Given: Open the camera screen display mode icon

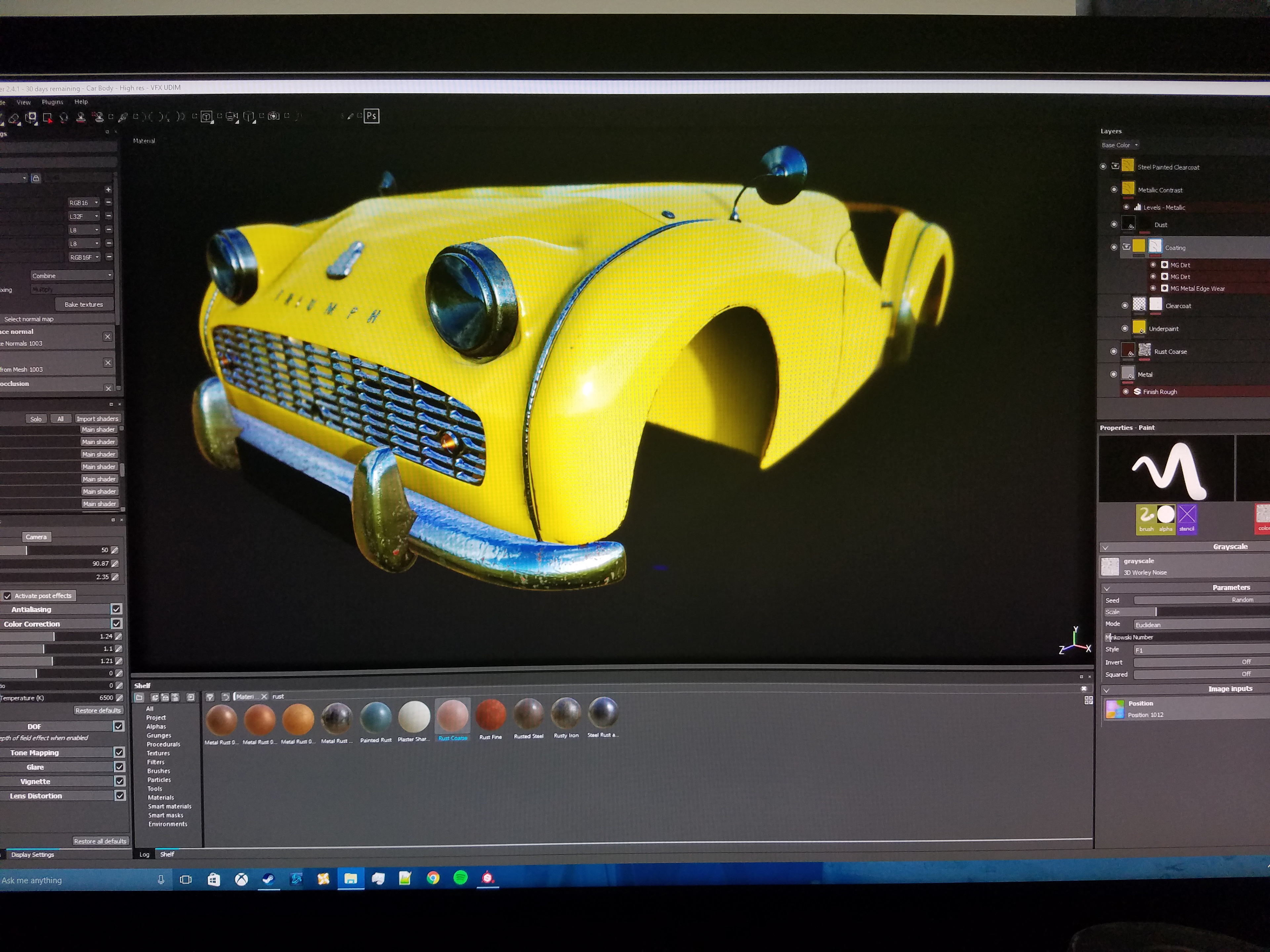Looking at the screenshot, I should [x=232, y=116].
